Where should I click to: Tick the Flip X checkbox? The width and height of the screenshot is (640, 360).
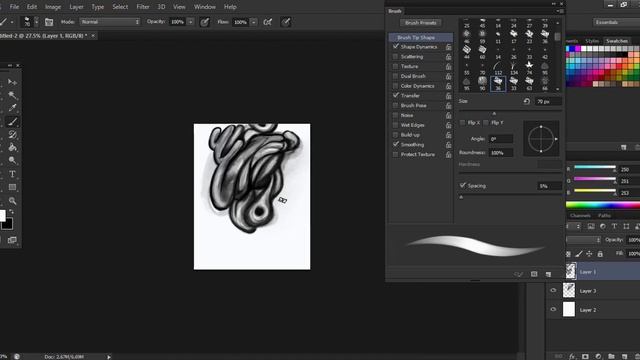click(x=462, y=123)
